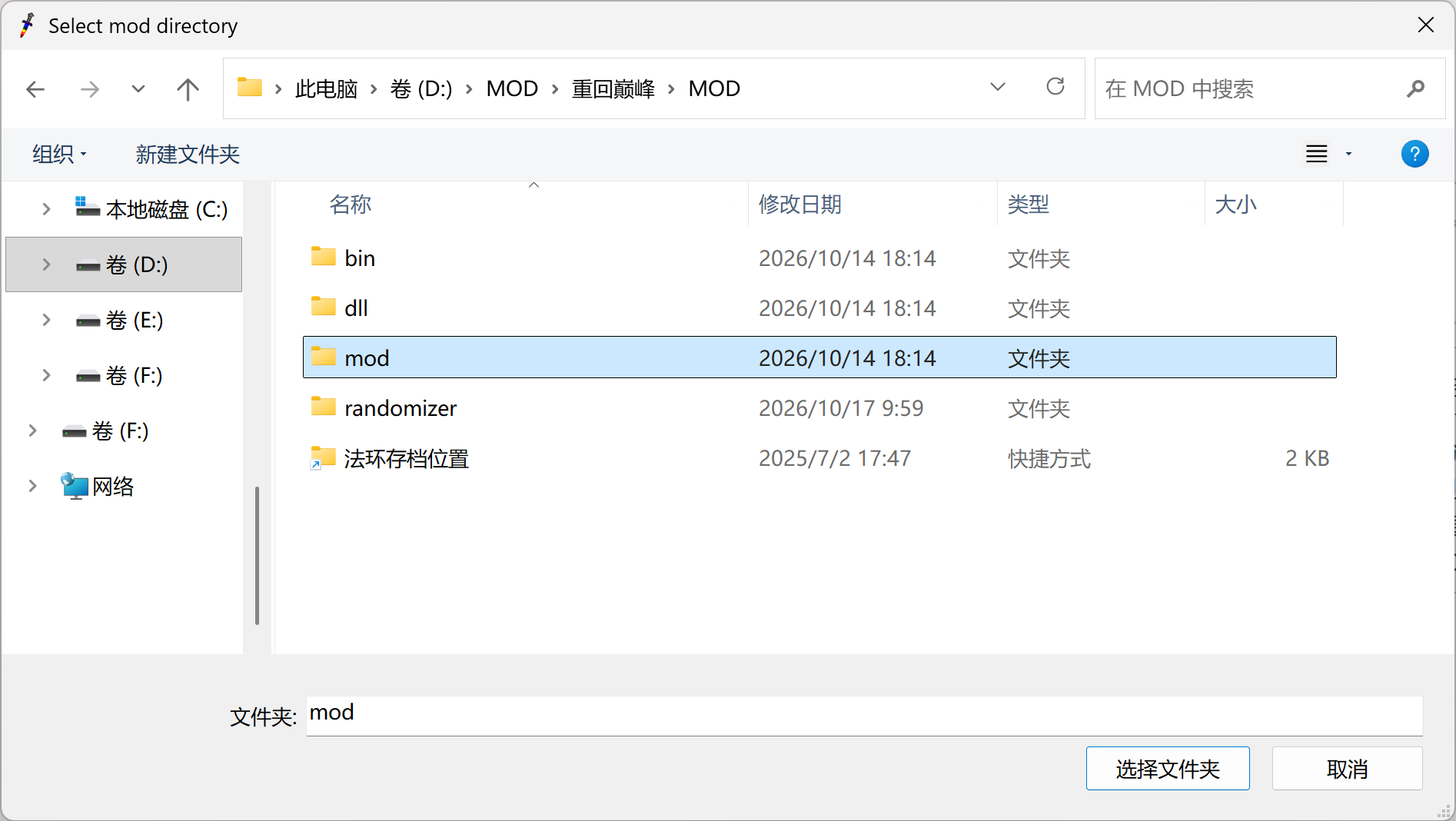Click the view layout icon
1456x821 pixels.
point(1317,154)
